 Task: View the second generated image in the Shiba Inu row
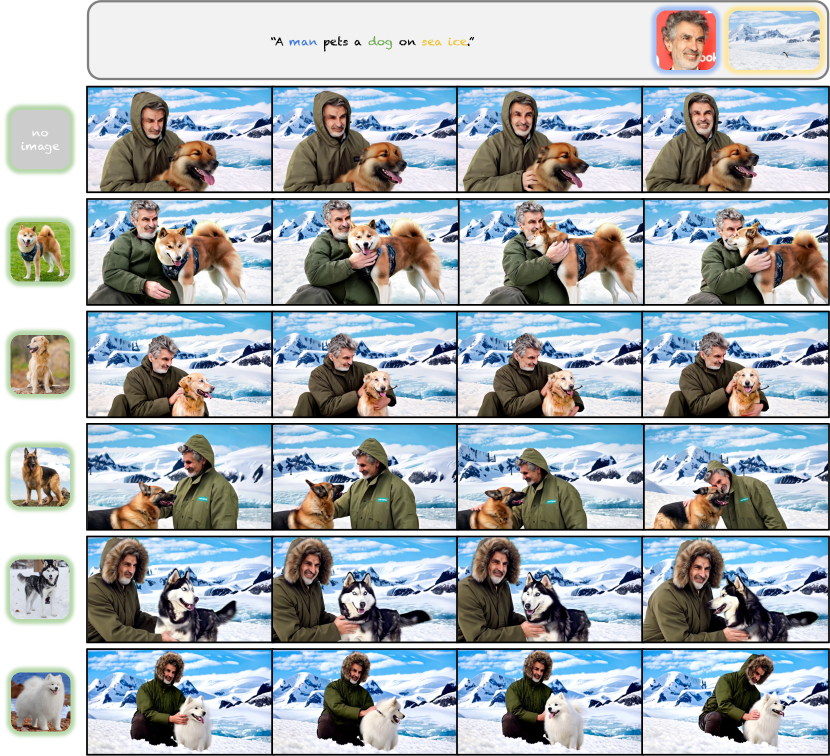pos(364,251)
